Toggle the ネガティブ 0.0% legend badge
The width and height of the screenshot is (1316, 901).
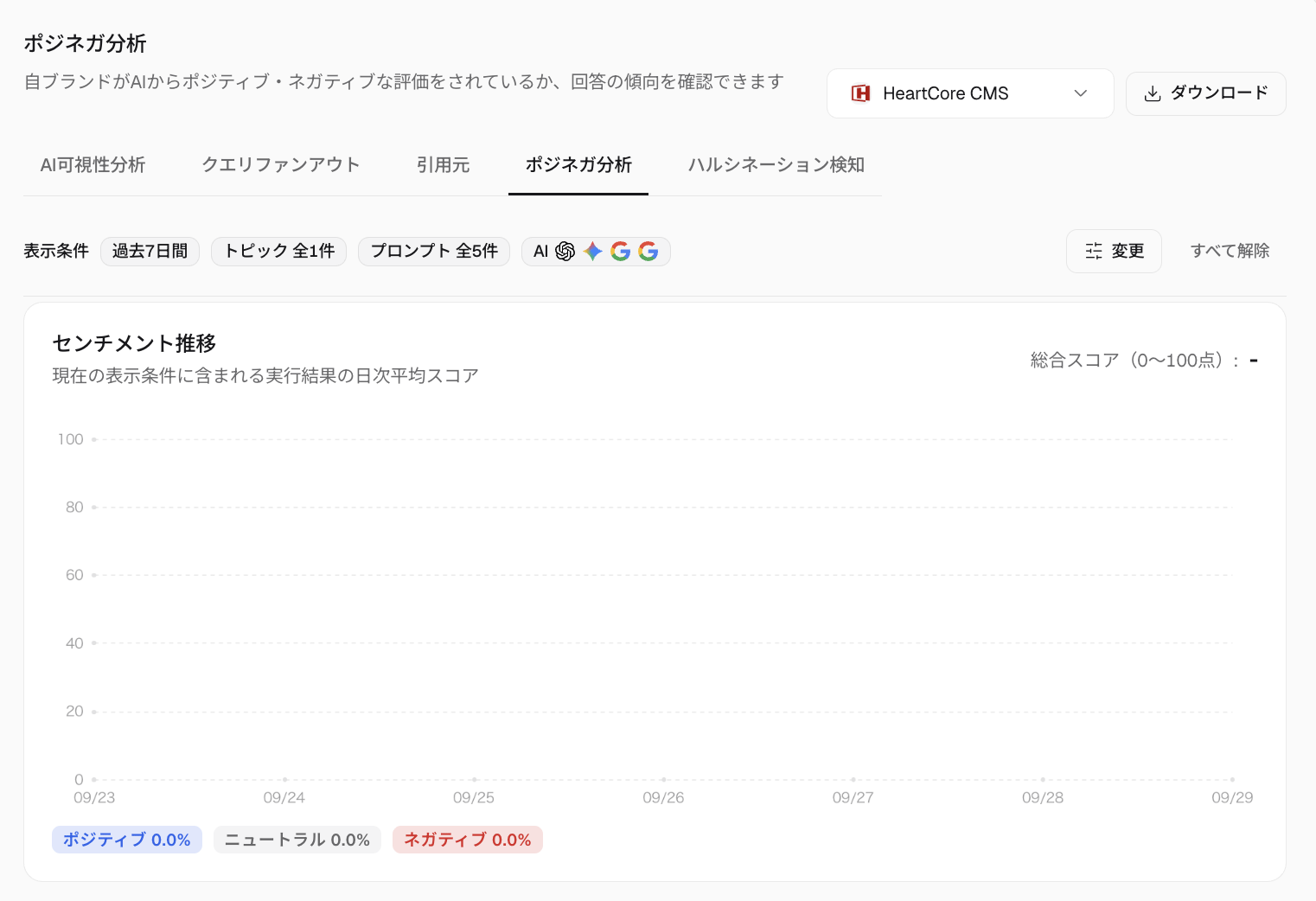point(468,840)
